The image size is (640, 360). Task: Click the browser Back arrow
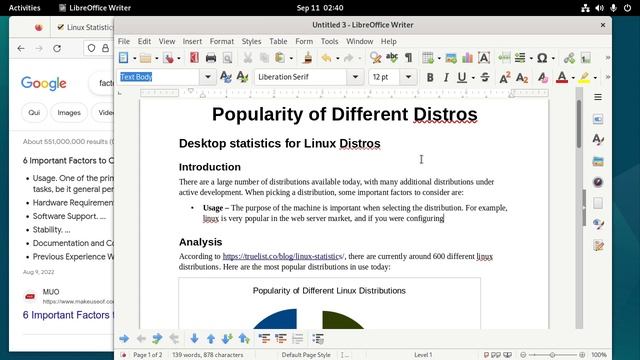tap(21, 49)
